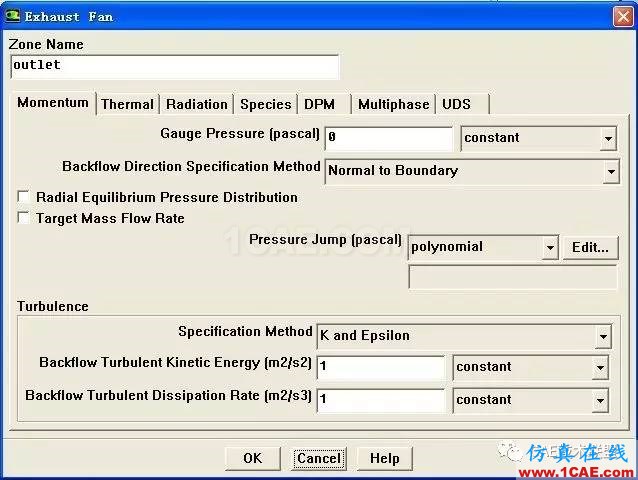Image resolution: width=638 pixels, height=480 pixels.
Task: Click the Fluent app icon in title bar
Action: click(x=13, y=16)
